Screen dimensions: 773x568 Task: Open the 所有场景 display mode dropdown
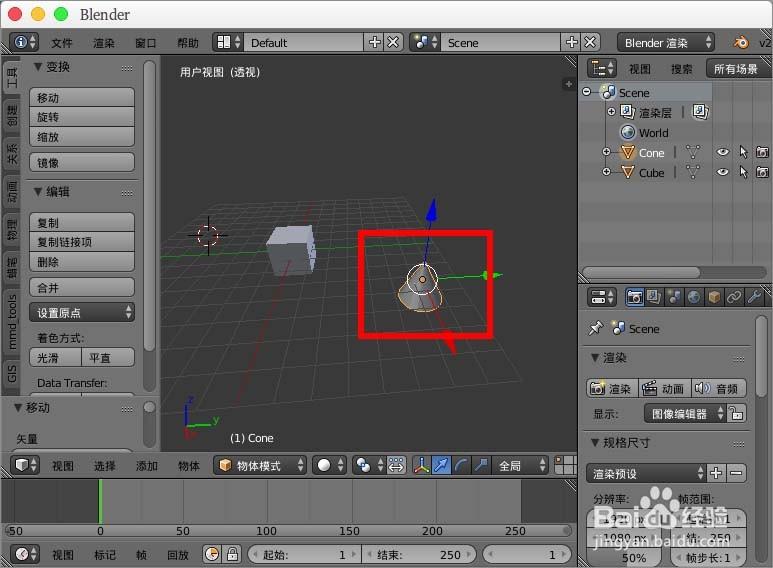738,69
